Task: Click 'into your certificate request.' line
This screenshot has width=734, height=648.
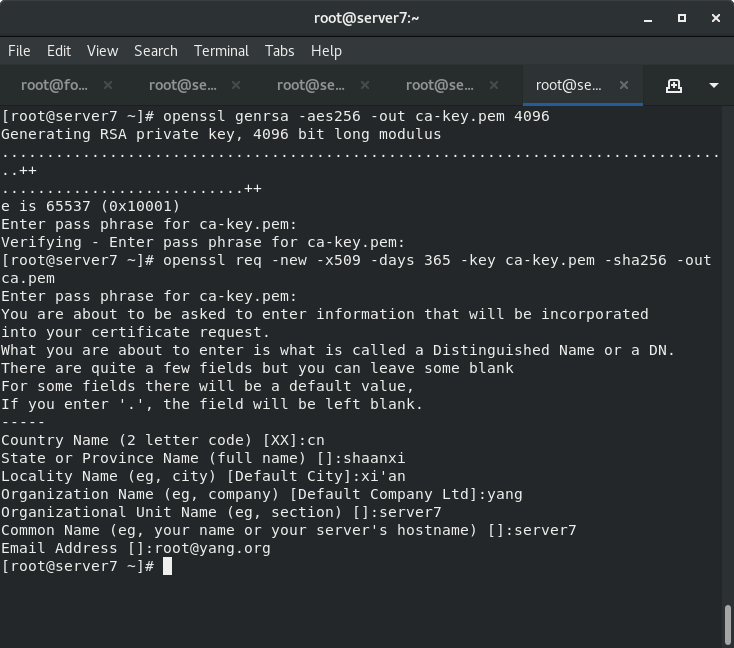Action: tap(136, 332)
